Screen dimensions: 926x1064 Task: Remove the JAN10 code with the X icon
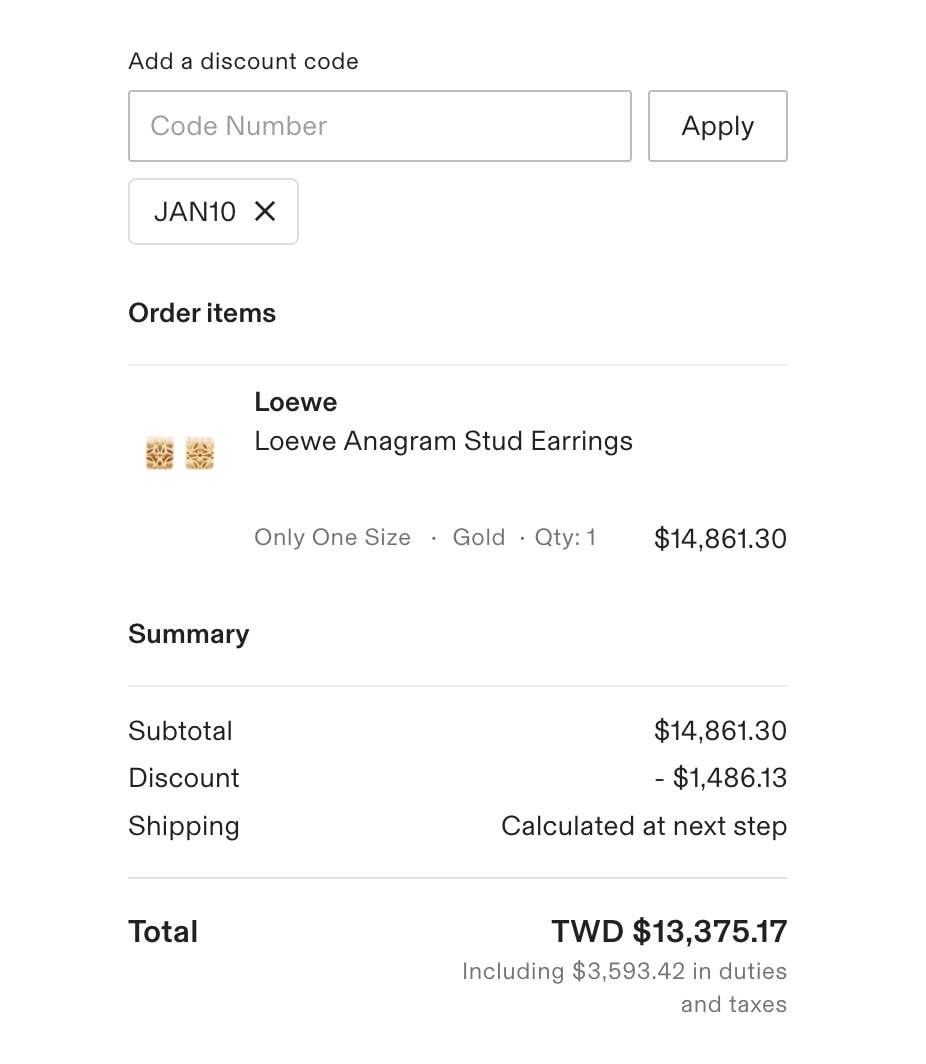(265, 211)
